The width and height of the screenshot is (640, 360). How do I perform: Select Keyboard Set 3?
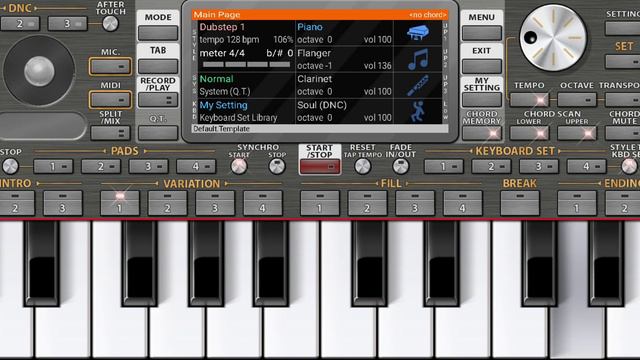(539, 167)
